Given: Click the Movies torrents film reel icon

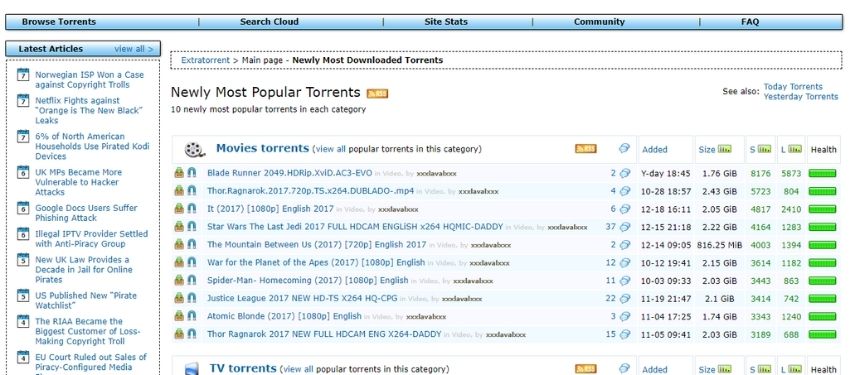Looking at the screenshot, I should [194, 150].
